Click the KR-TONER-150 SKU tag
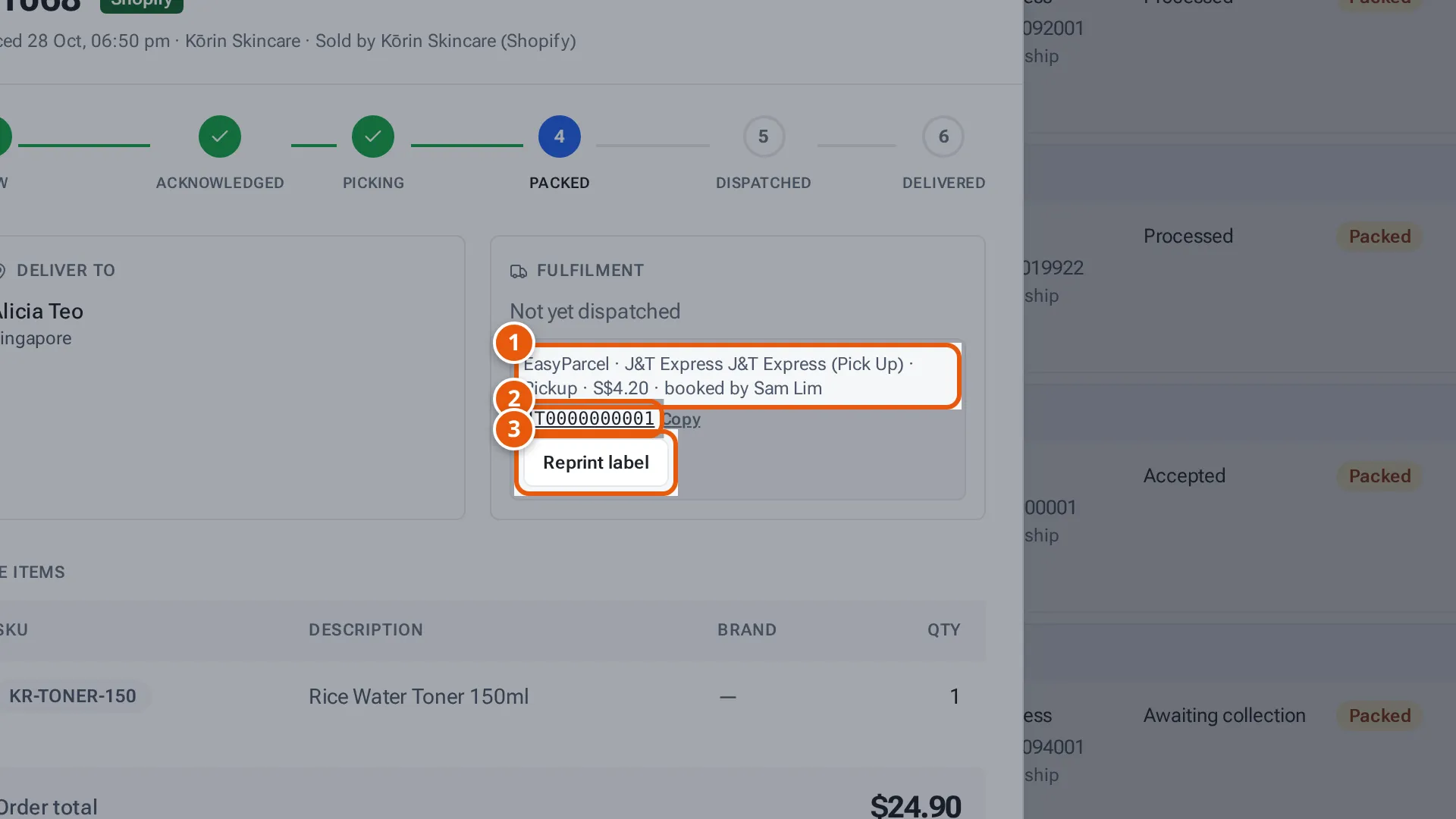This screenshot has height=819, width=1456. pos(73,696)
